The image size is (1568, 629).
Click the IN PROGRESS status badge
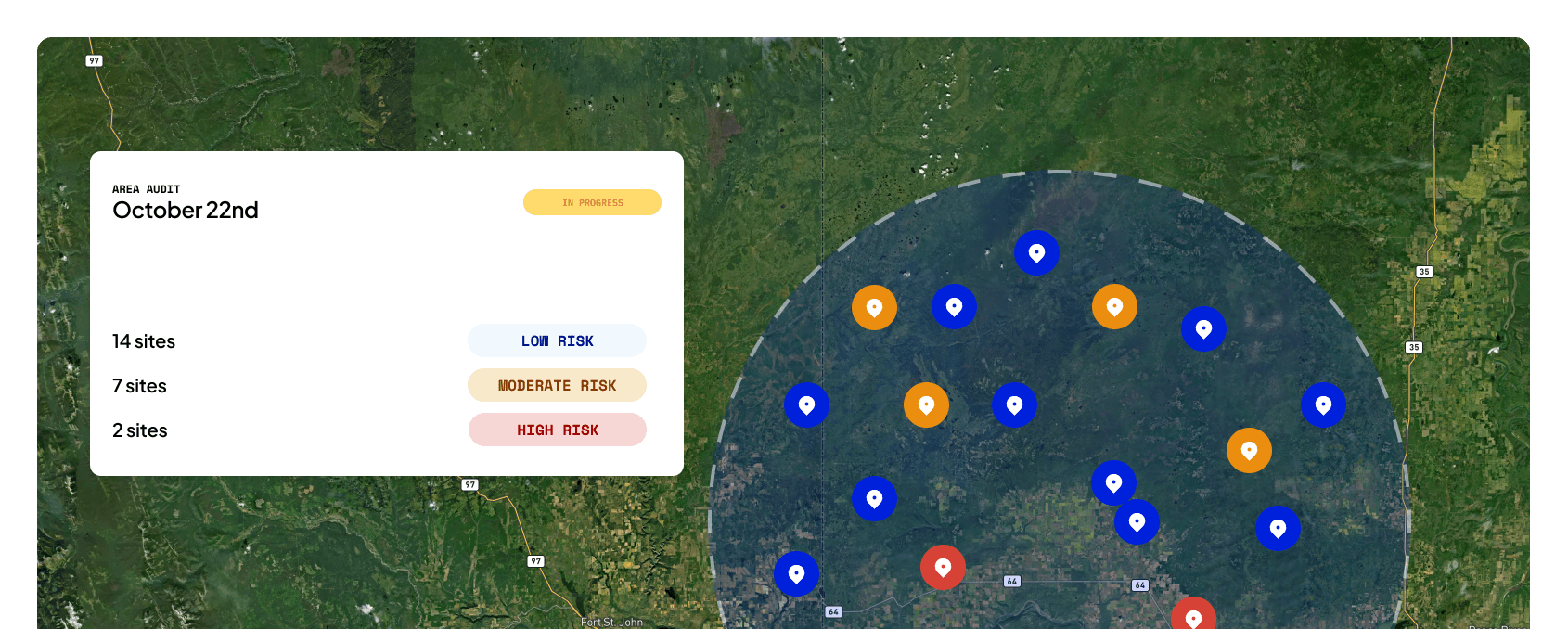(x=592, y=202)
